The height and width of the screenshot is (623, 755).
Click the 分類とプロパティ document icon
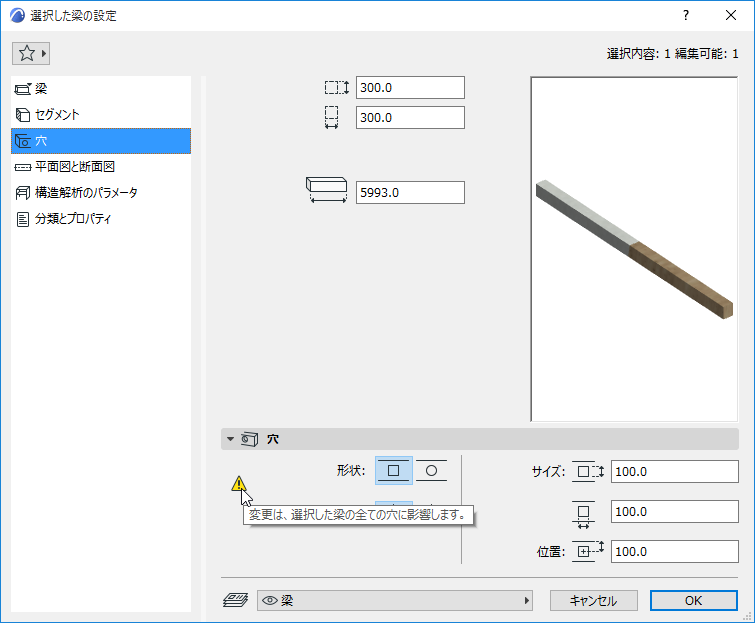pyautogui.click(x=23, y=219)
